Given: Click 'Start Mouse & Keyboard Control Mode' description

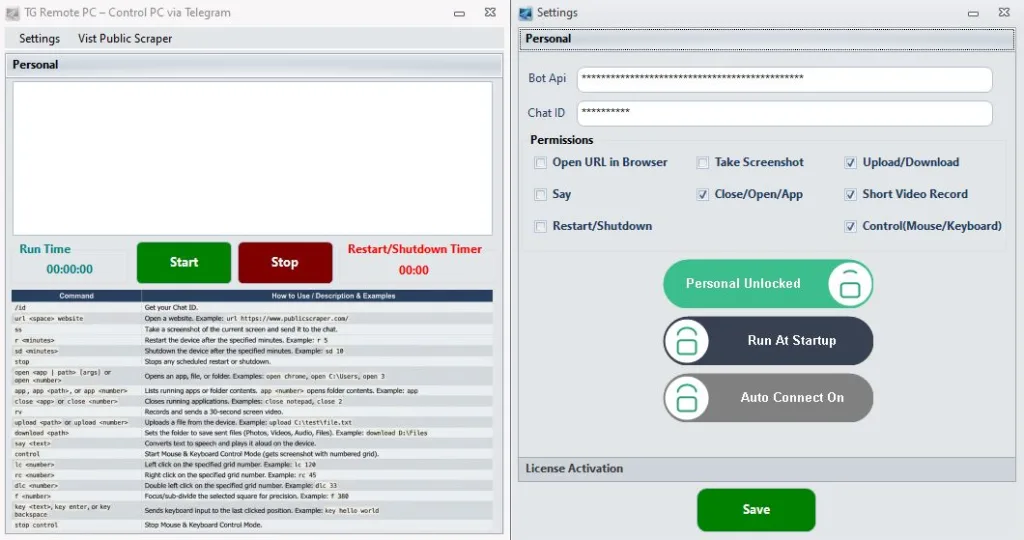Looking at the screenshot, I should (x=262, y=454).
